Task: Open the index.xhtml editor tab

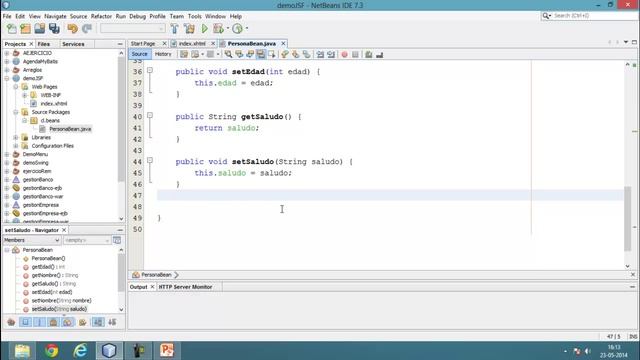Action: (x=192, y=43)
